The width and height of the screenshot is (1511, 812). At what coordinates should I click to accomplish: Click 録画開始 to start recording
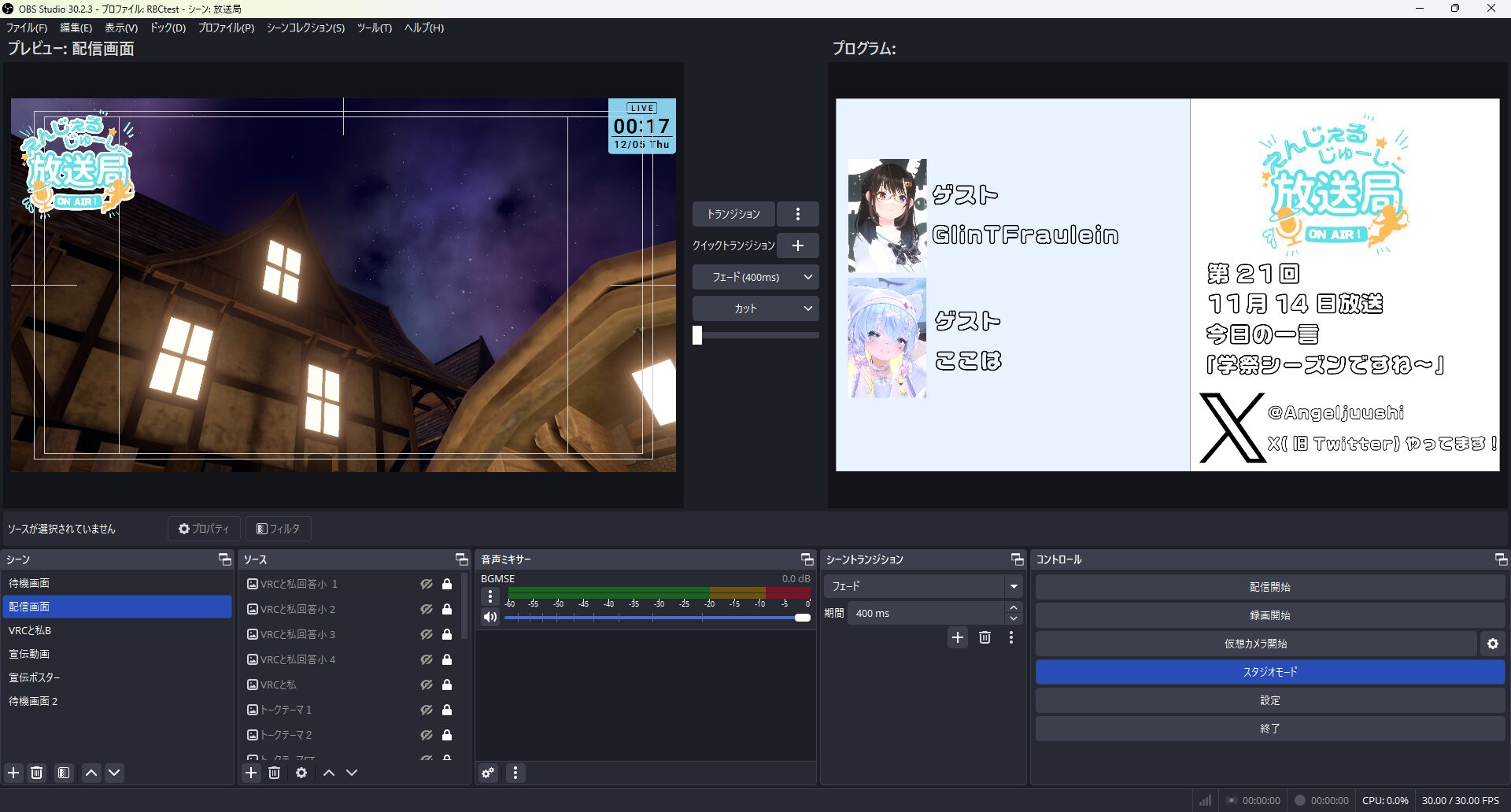click(1270, 615)
